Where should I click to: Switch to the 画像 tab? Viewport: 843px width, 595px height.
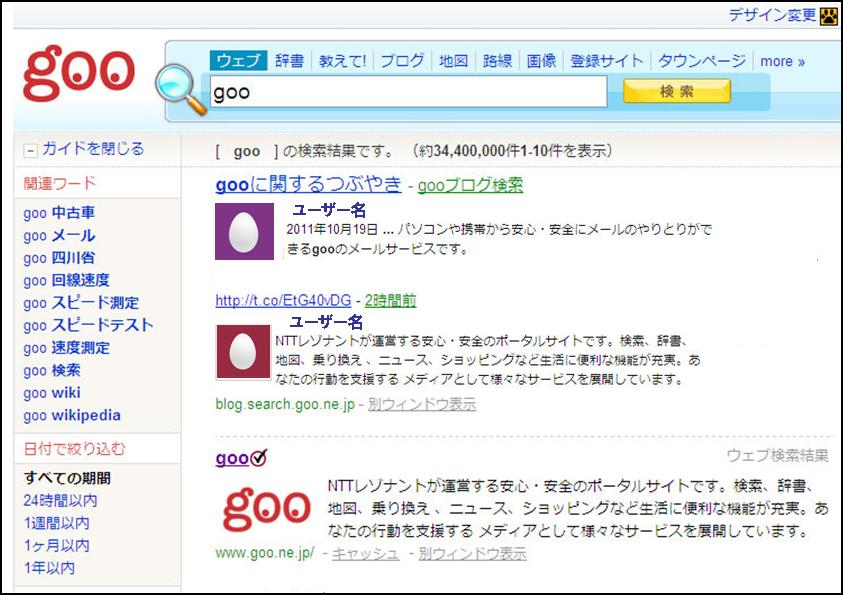point(541,61)
